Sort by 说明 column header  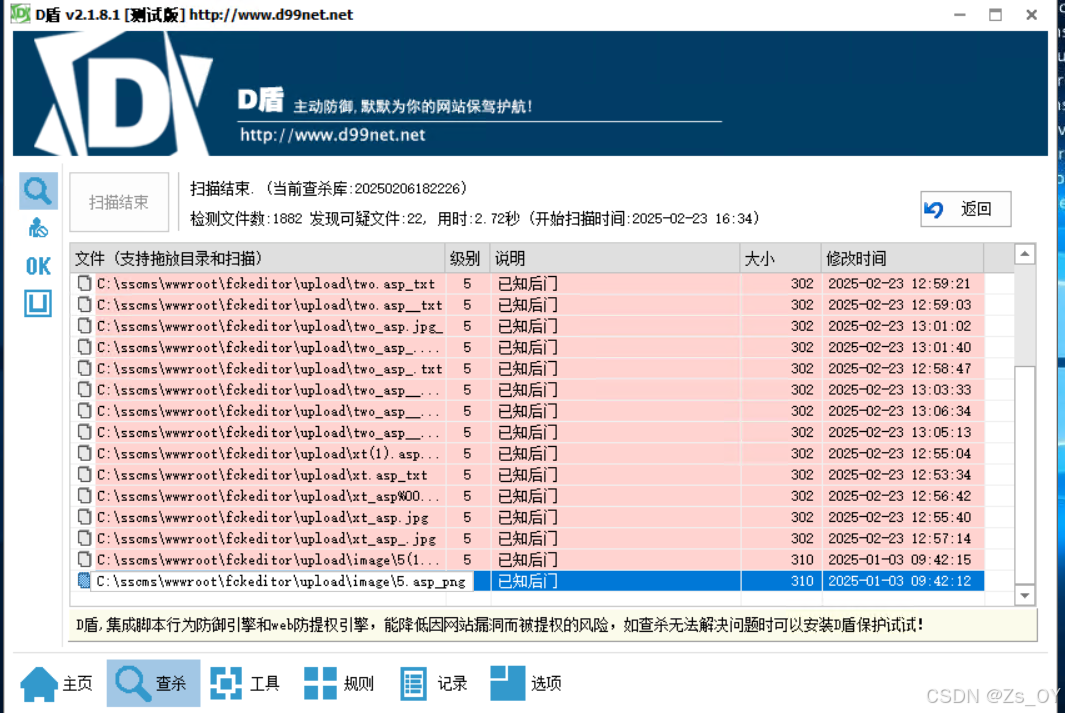pos(615,259)
